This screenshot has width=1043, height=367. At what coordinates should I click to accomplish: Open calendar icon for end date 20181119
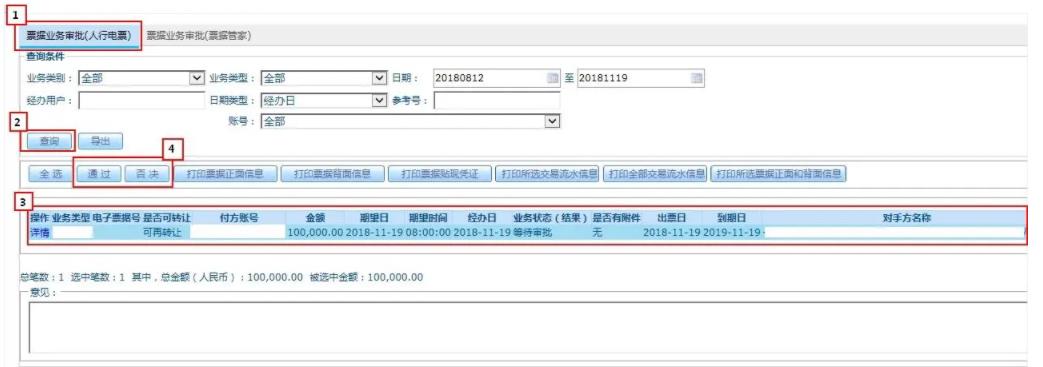[696, 78]
